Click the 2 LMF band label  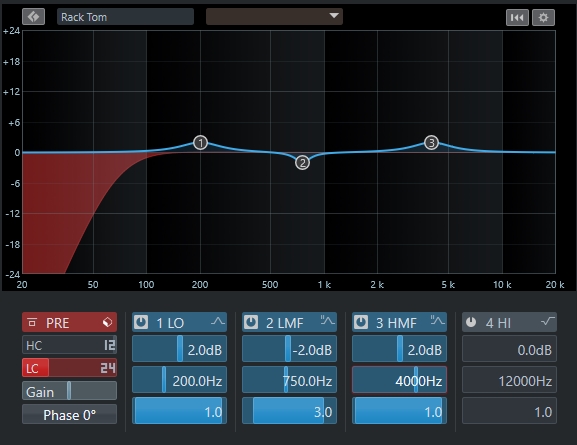tap(284, 323)
